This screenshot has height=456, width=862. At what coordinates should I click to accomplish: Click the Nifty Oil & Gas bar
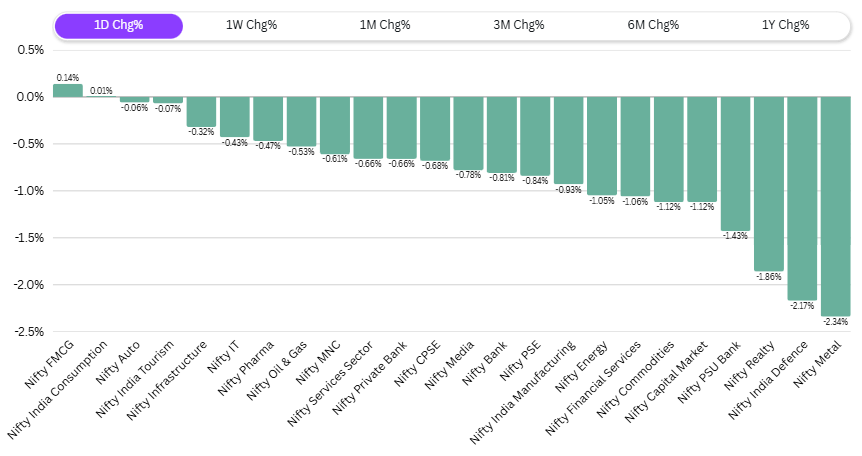[301, 121]
